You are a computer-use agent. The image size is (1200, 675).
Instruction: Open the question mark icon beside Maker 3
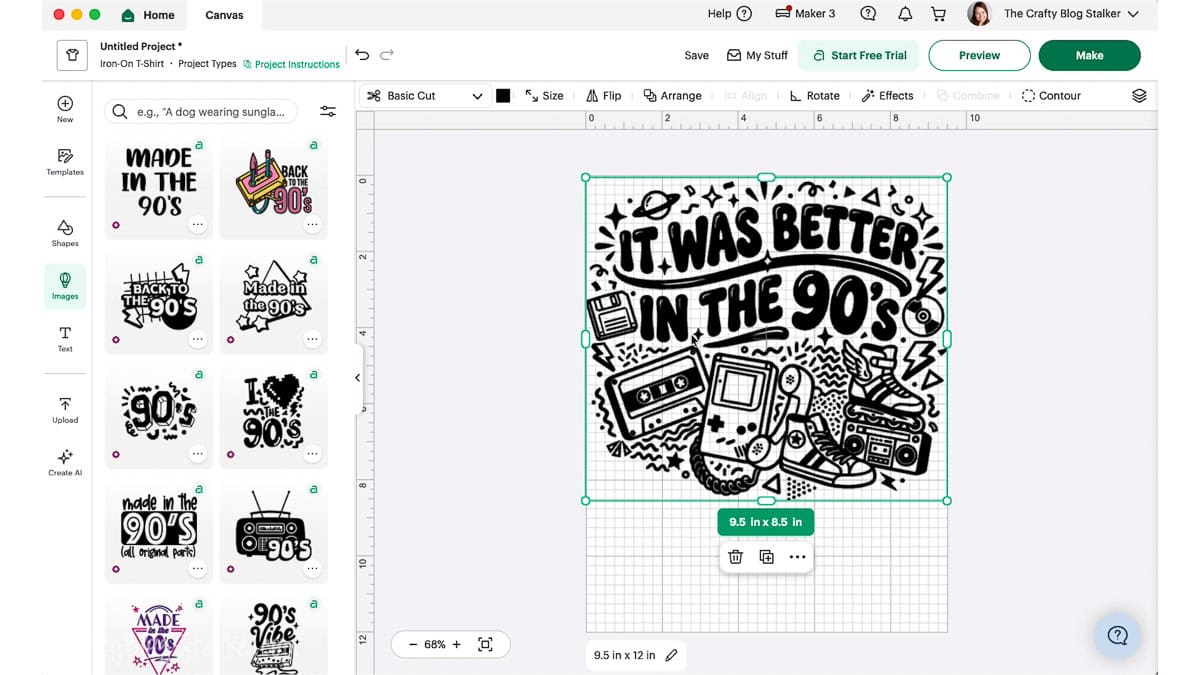click(868, 14)
